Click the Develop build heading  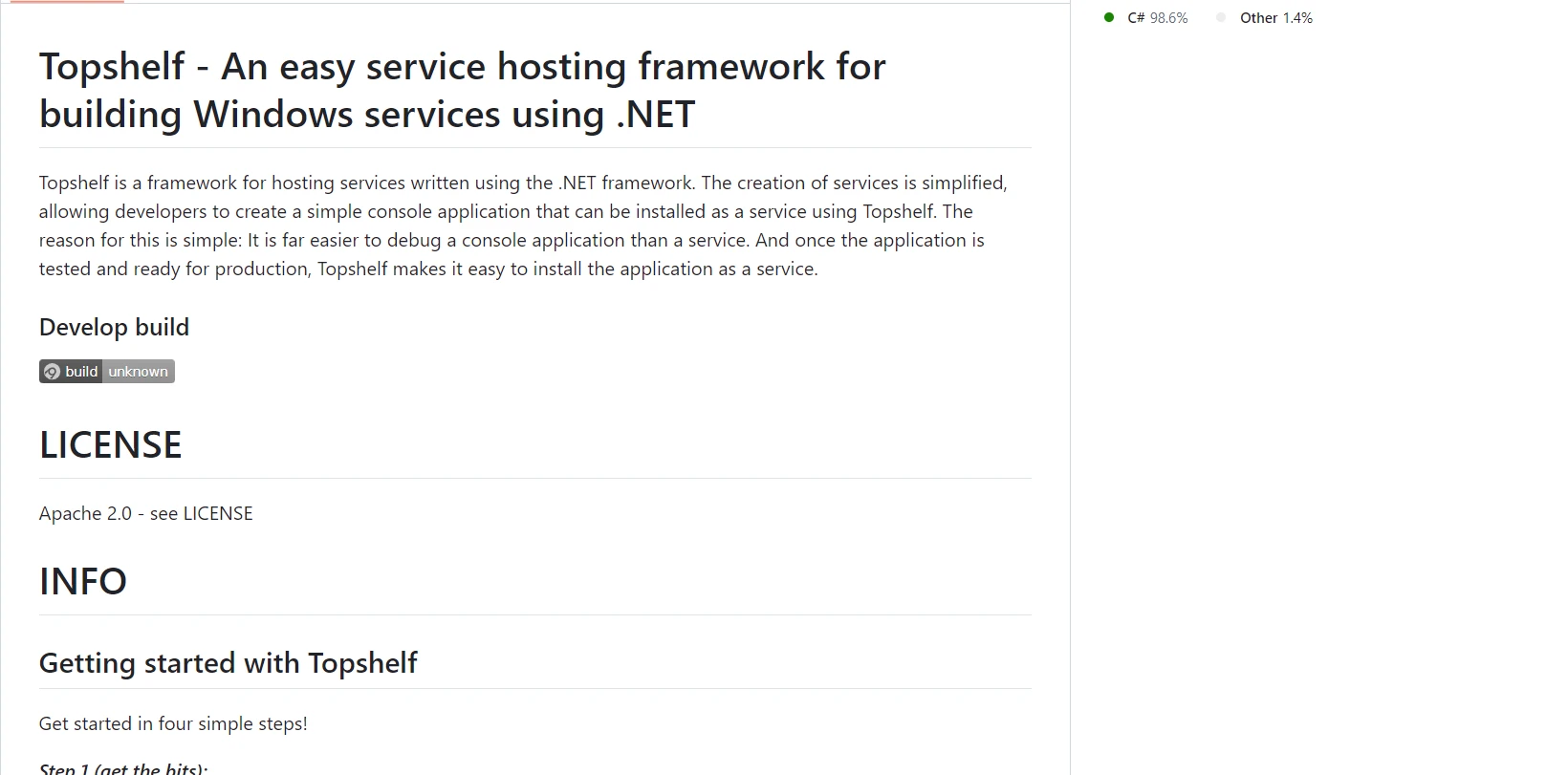click(x=114, y=327)
